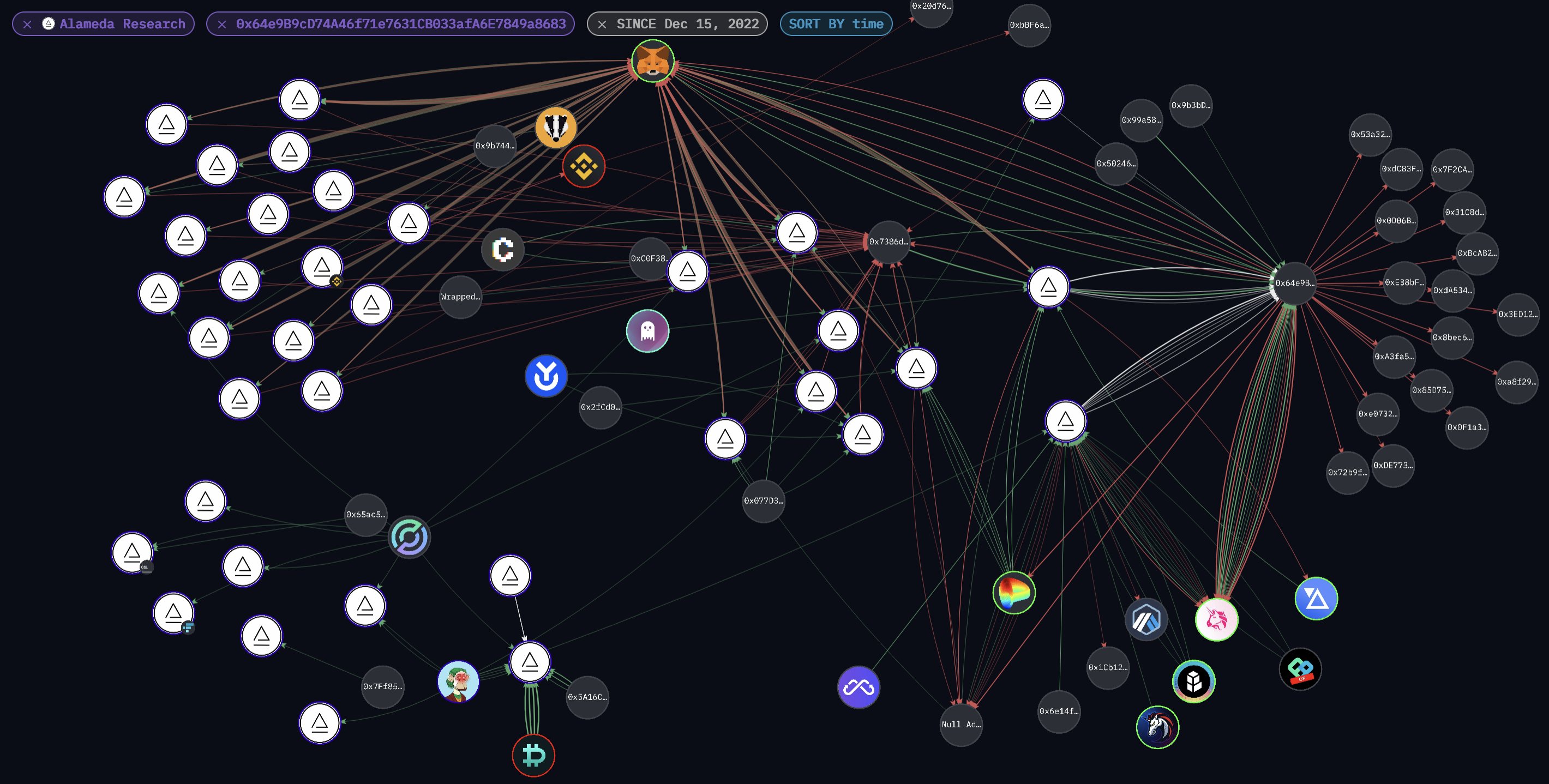Screen dimensions: 1549x784
Task: Select the Bancor cube logo node
Action: click(1193, 681)
